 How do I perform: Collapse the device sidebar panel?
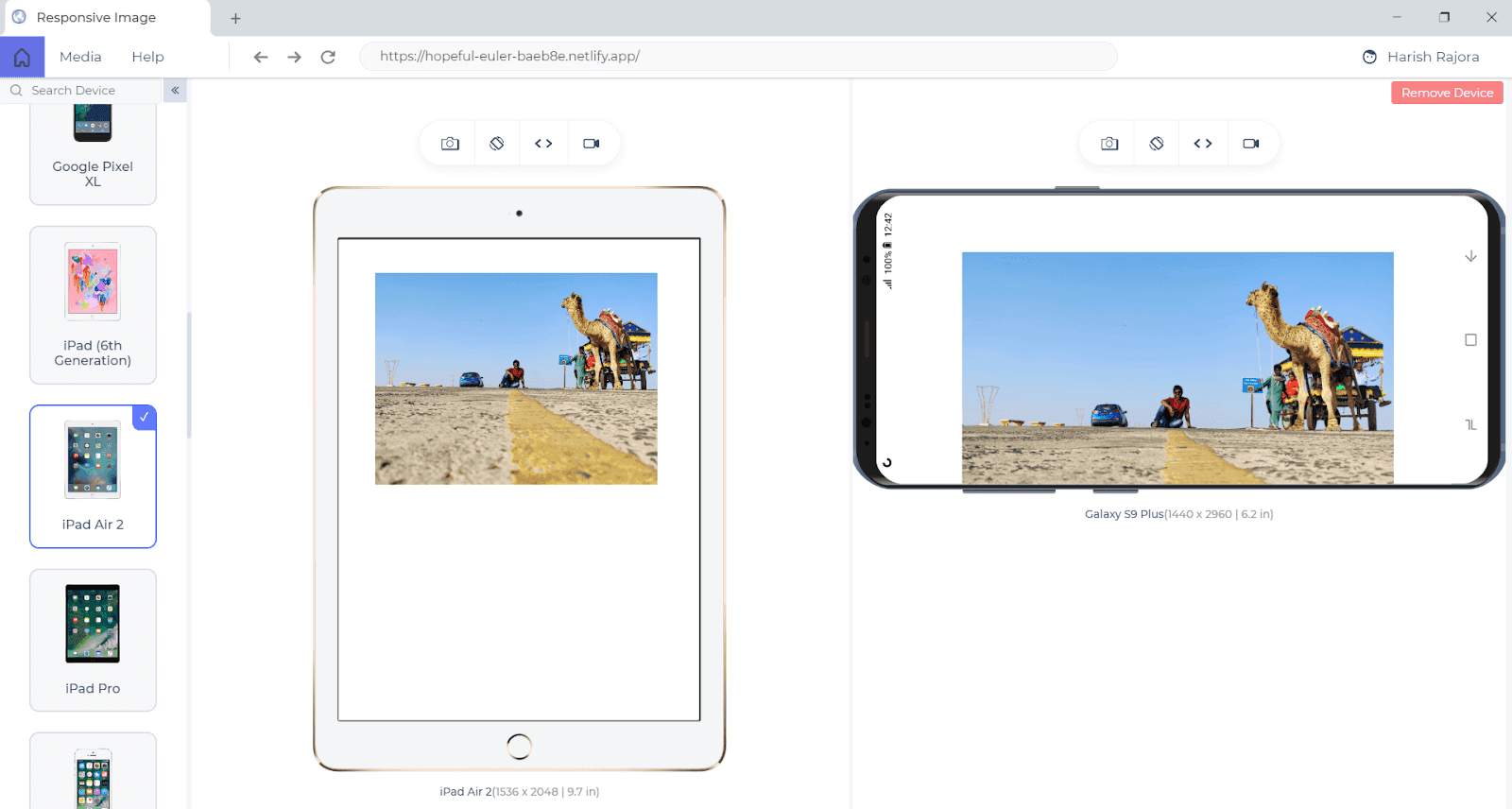[x=175, y=91]
